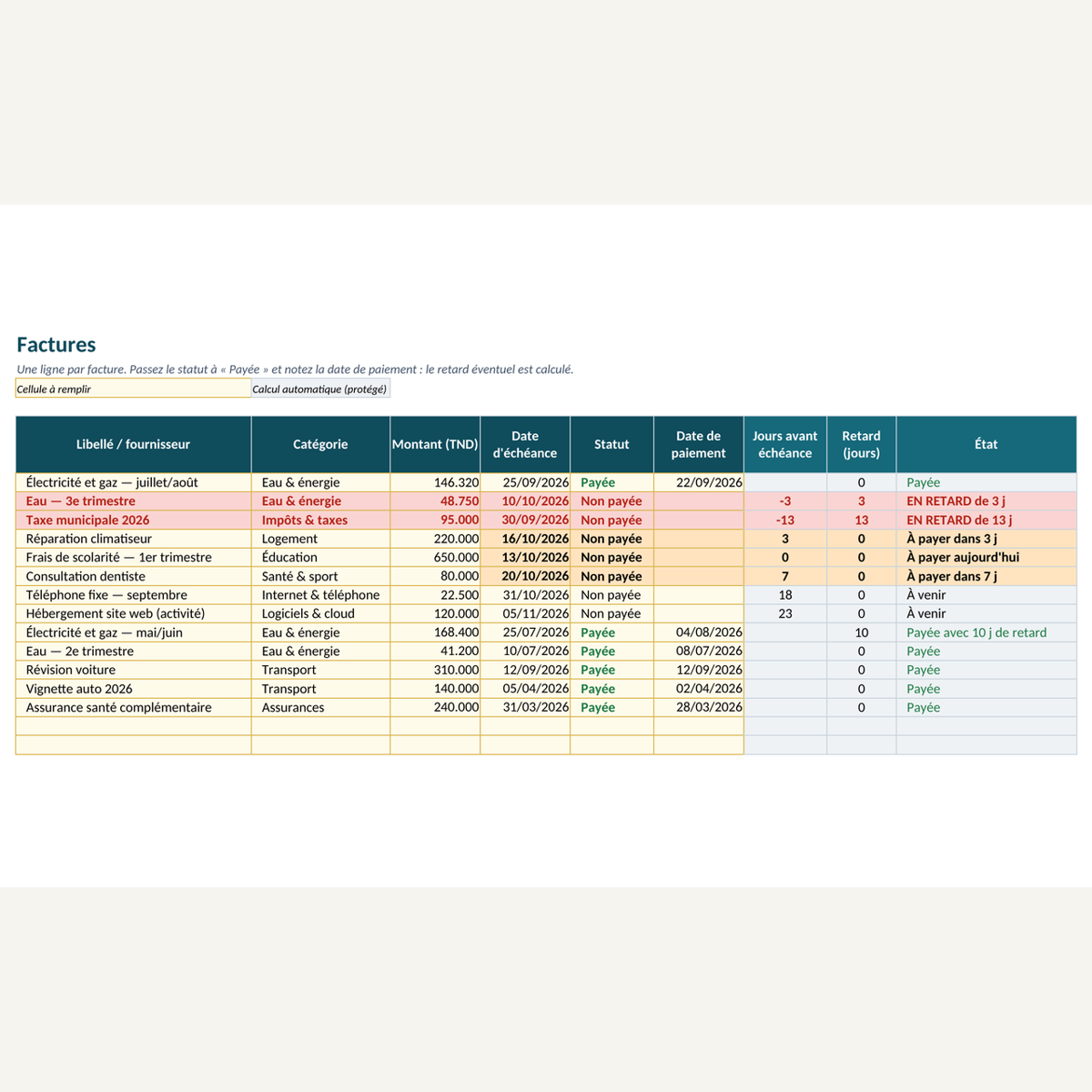Viewport: 1092px width, 1092px height.
Task: Select cell 'Assurance santé complémentaire'
Action: click(134, 707)
